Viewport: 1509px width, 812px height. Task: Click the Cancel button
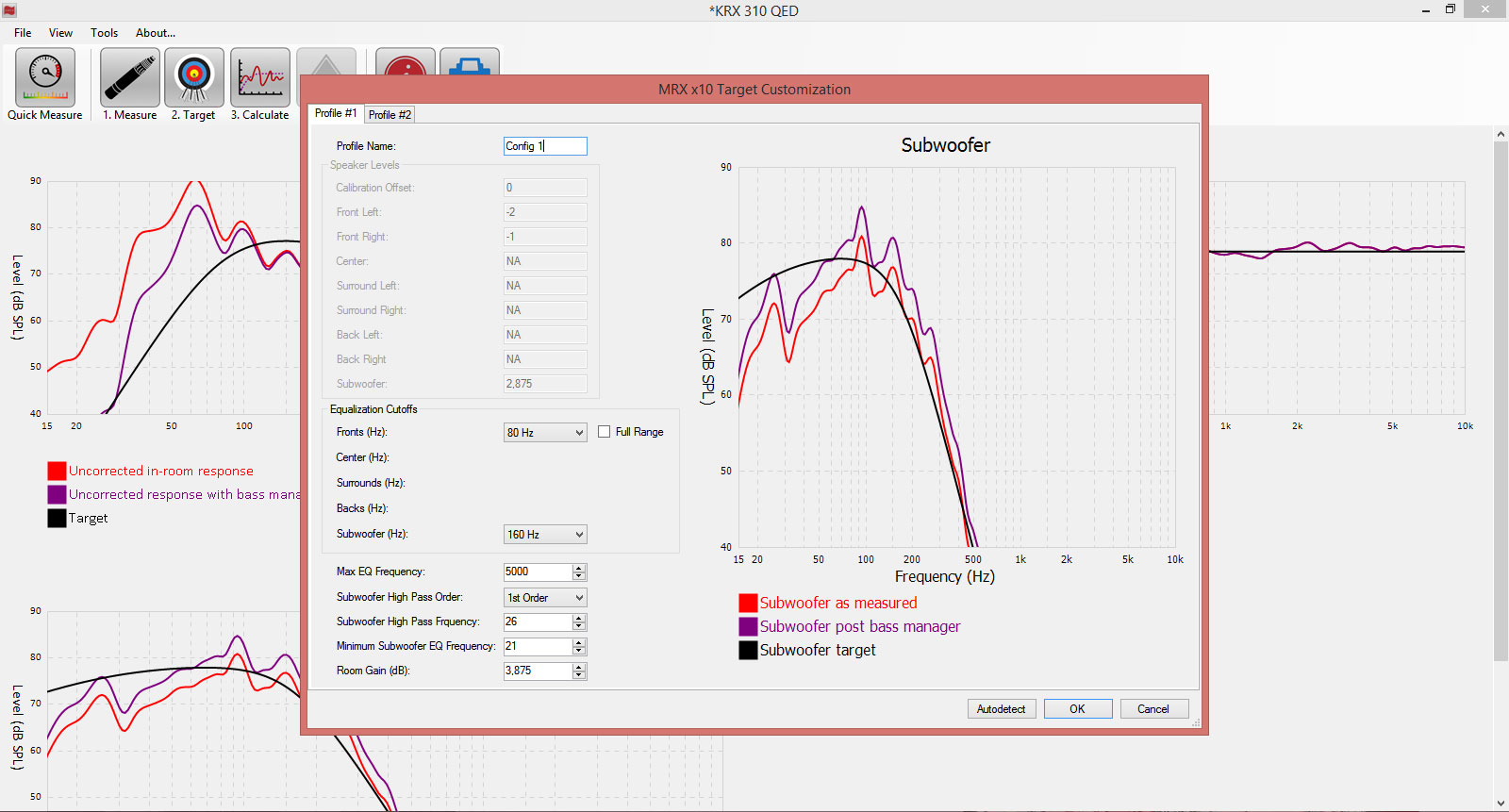(1154, 709)
